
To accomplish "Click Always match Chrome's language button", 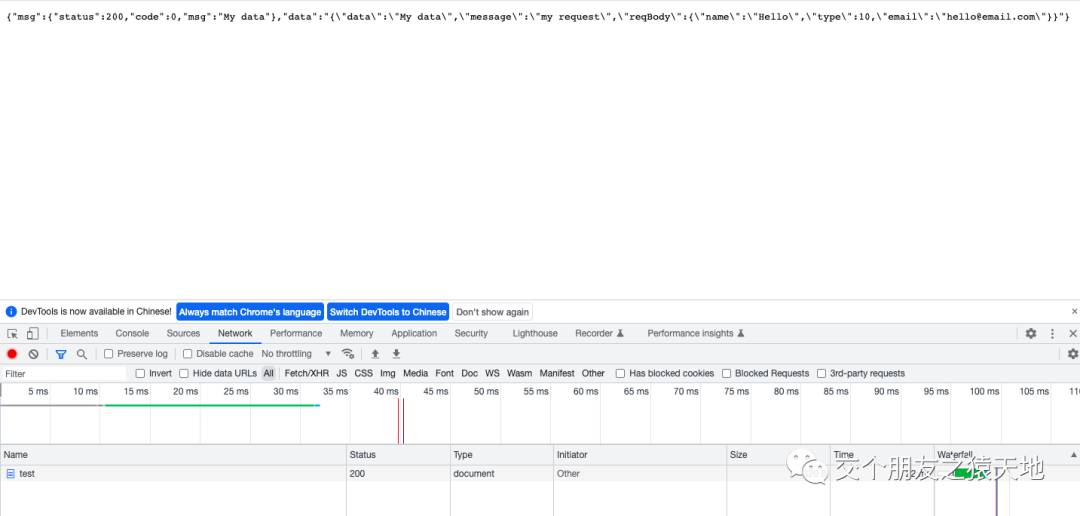I will 250,312.
